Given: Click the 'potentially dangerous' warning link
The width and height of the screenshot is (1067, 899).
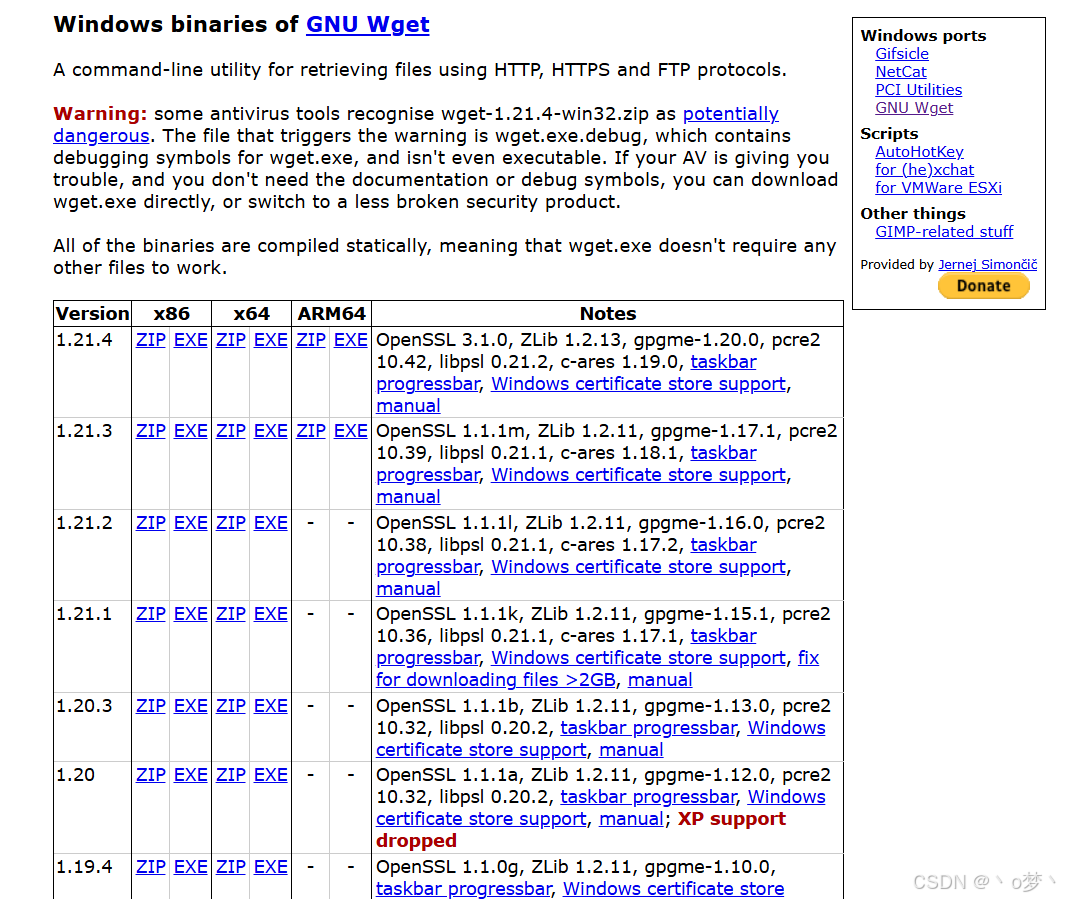Looking at the screenshot, I should (731, 113).
